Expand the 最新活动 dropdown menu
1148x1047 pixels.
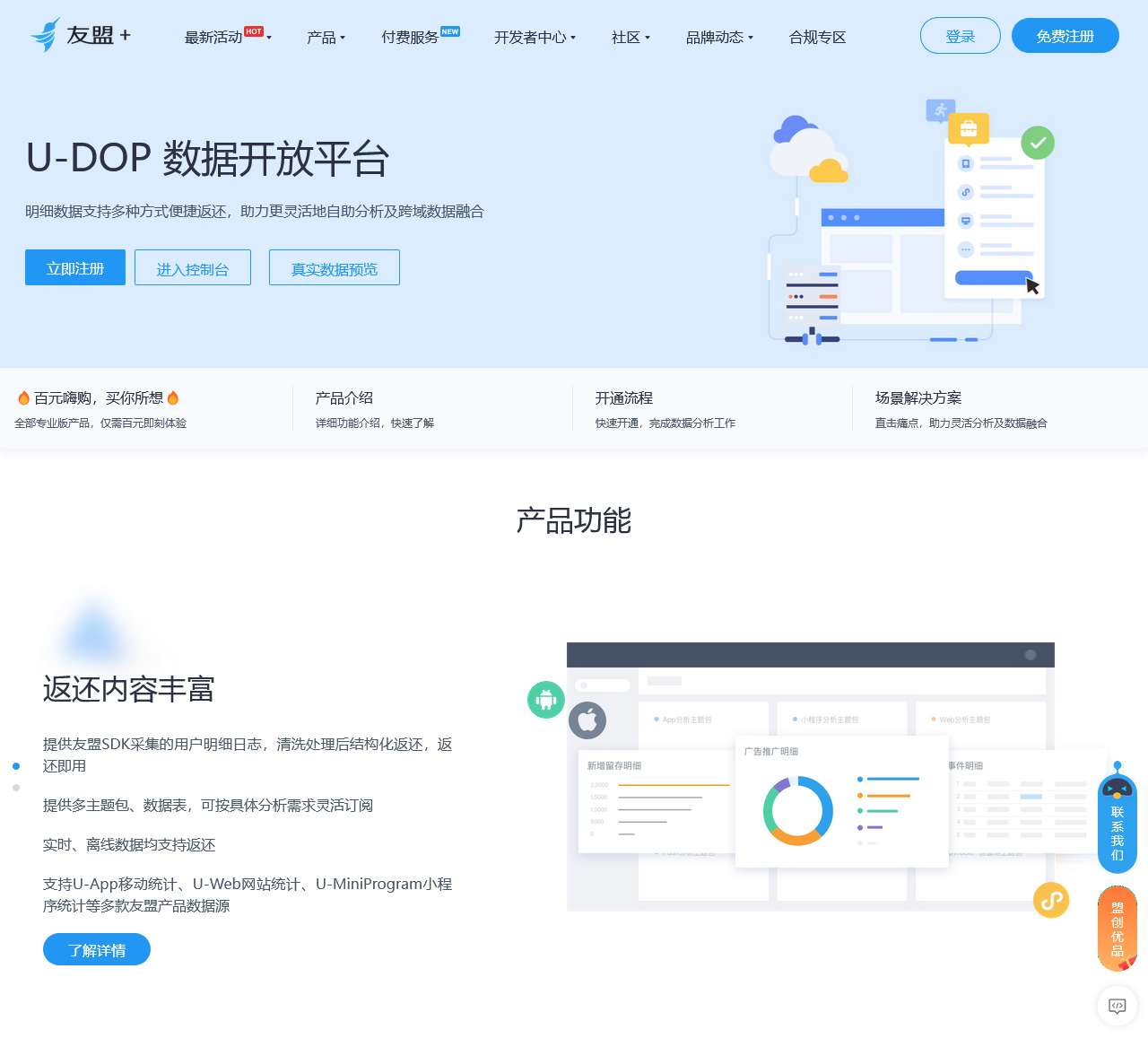pyautogui.click(x=228, y=37)
